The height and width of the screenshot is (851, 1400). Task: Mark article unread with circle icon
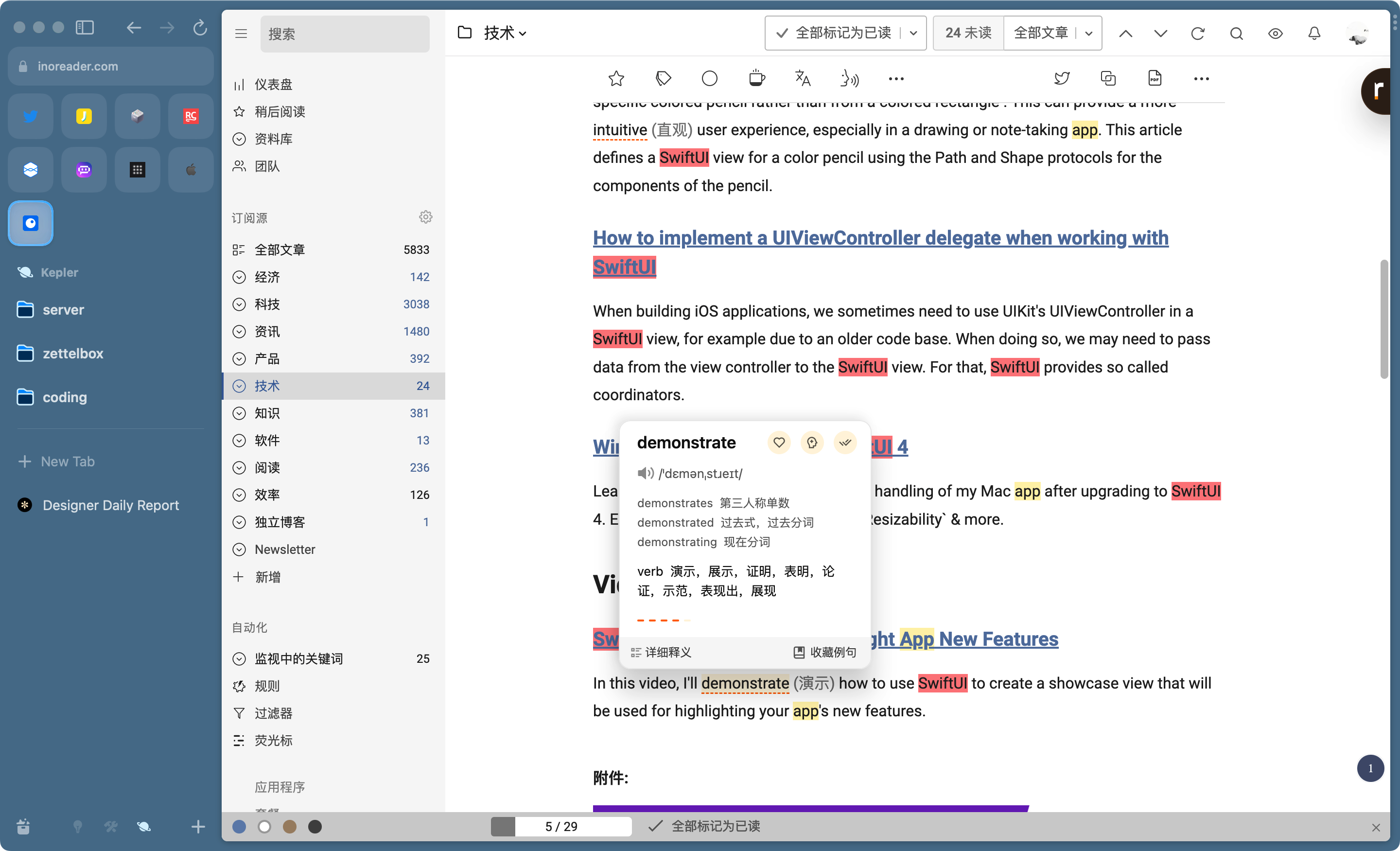click(x=710, y=78)
